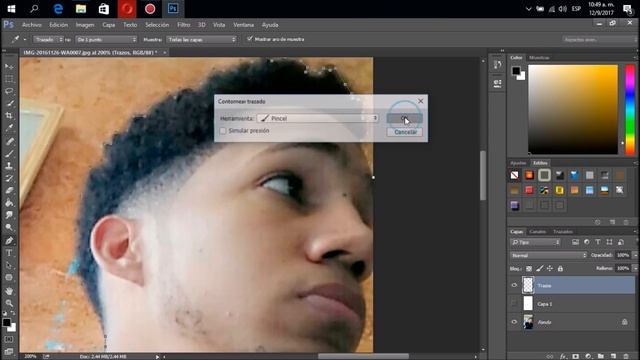The image size is (640, 360).
Task: Toggle Quick Mask mode icon
Action: tap(9, 339)
